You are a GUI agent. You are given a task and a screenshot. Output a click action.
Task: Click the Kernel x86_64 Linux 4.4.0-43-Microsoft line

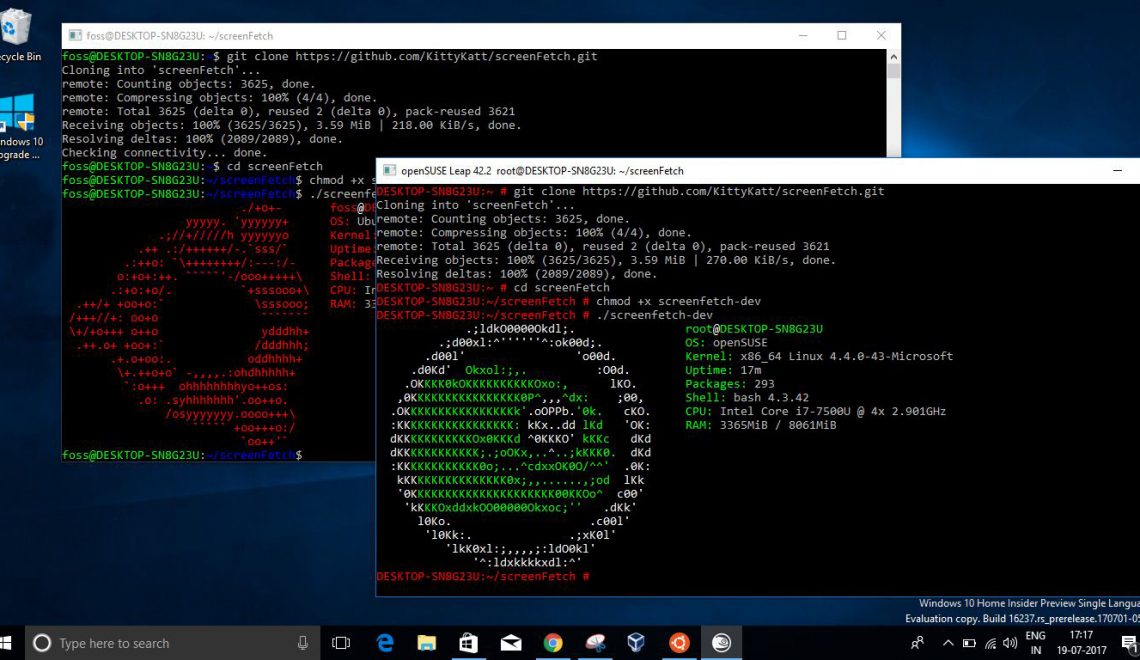(x=819, y=356)
